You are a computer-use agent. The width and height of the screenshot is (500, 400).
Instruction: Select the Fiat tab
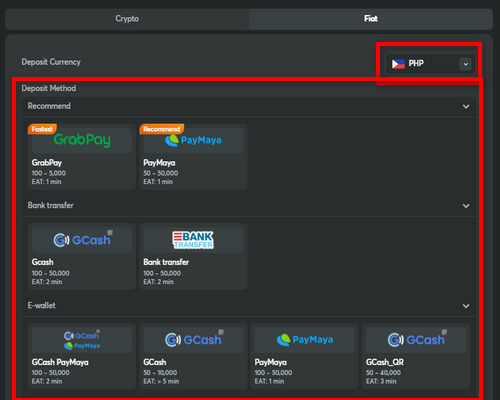click(371, 19)
